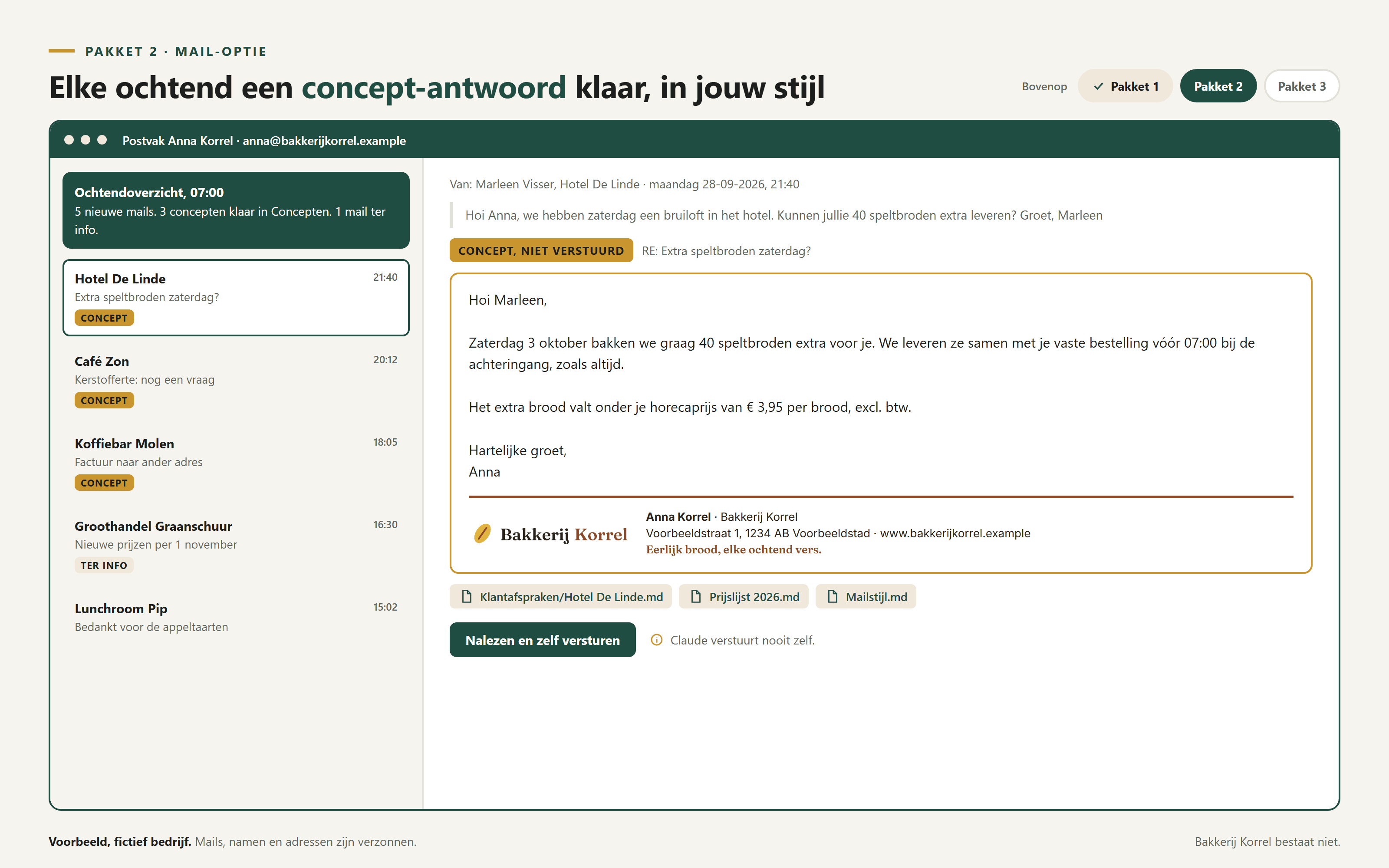Click the quoted message from Marleen
Image resolution: width=1389 pixels, height=868 pixels.
pyautogui.click(x=783, y=215)
